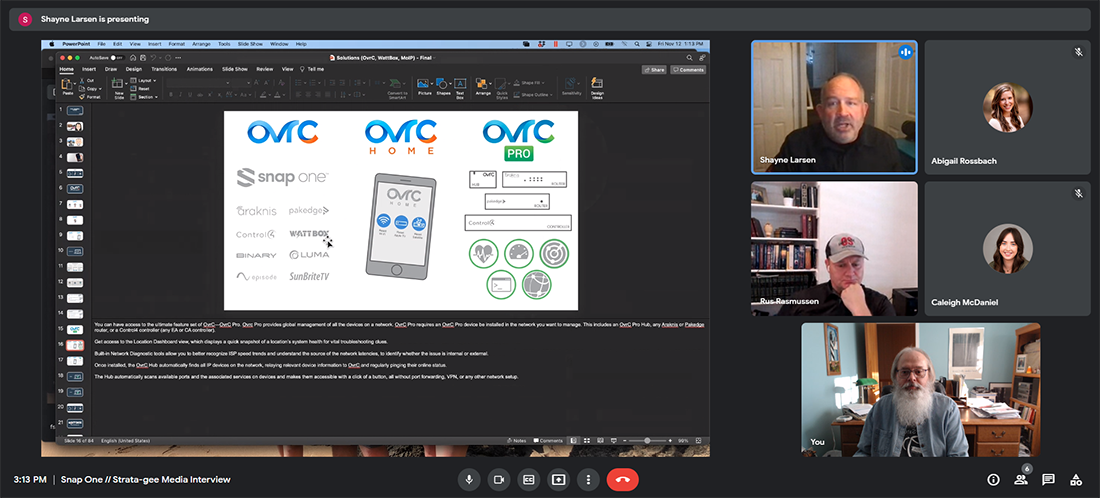This screenshot has height=498, width=1100.
Task: Open Design Ideas in the ribbon
Action: tap(597, 87)
